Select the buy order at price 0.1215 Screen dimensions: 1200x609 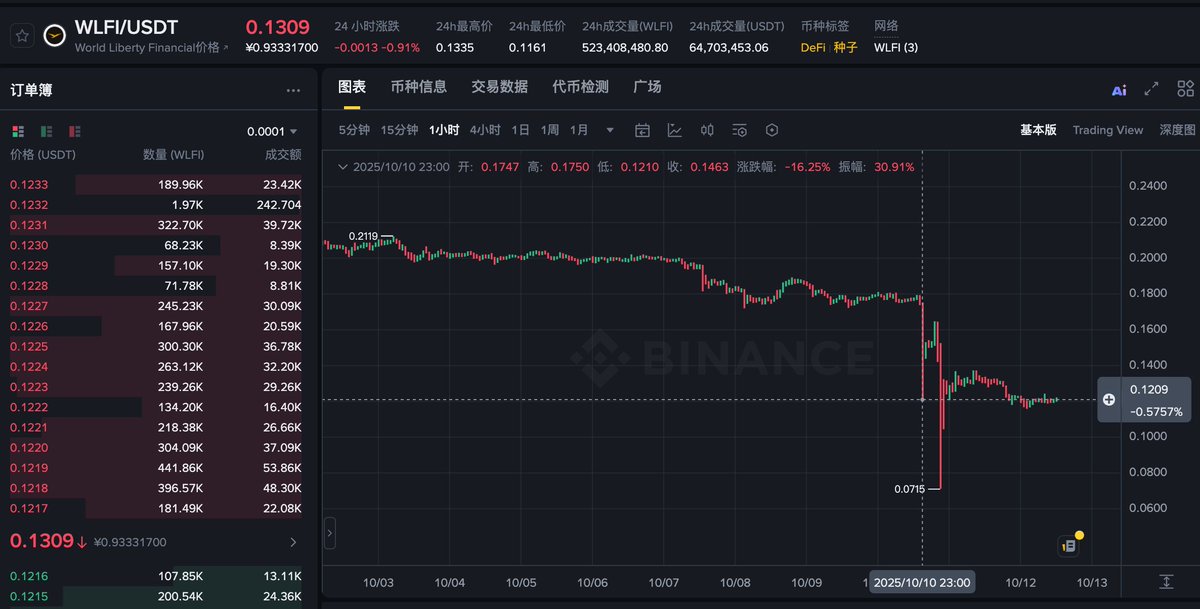[156, 596]
